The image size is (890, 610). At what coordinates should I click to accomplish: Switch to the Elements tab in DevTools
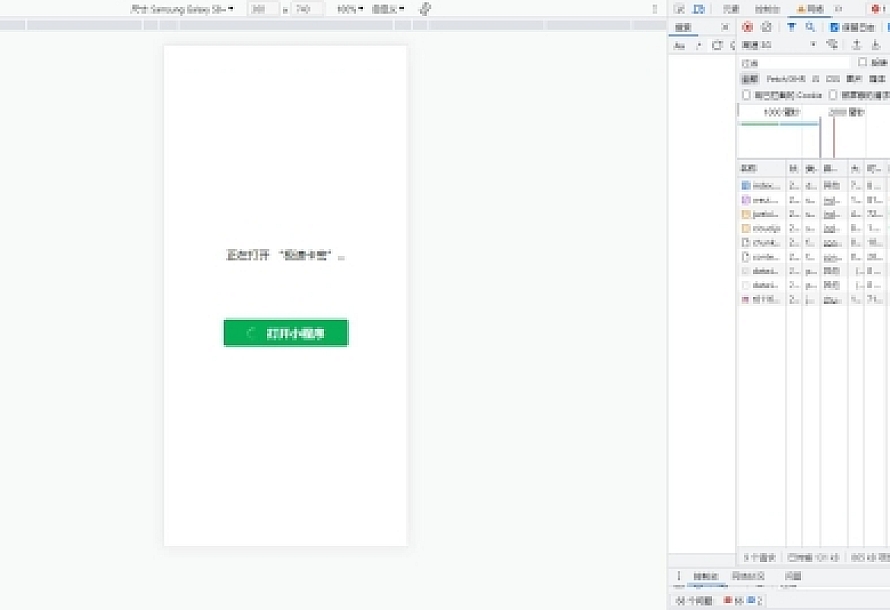pyautogui.click(x=731, y=9)
